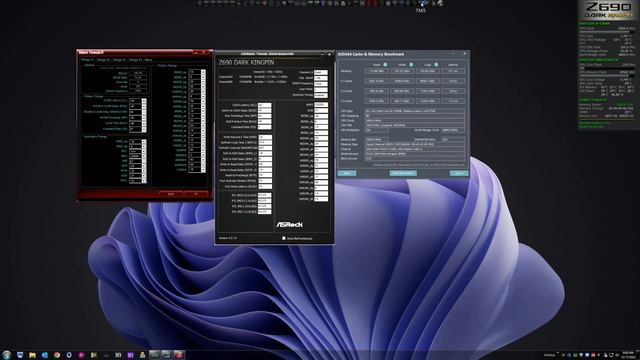Open Timings #4 tab in Mem TweakIt

click(136, 60)
